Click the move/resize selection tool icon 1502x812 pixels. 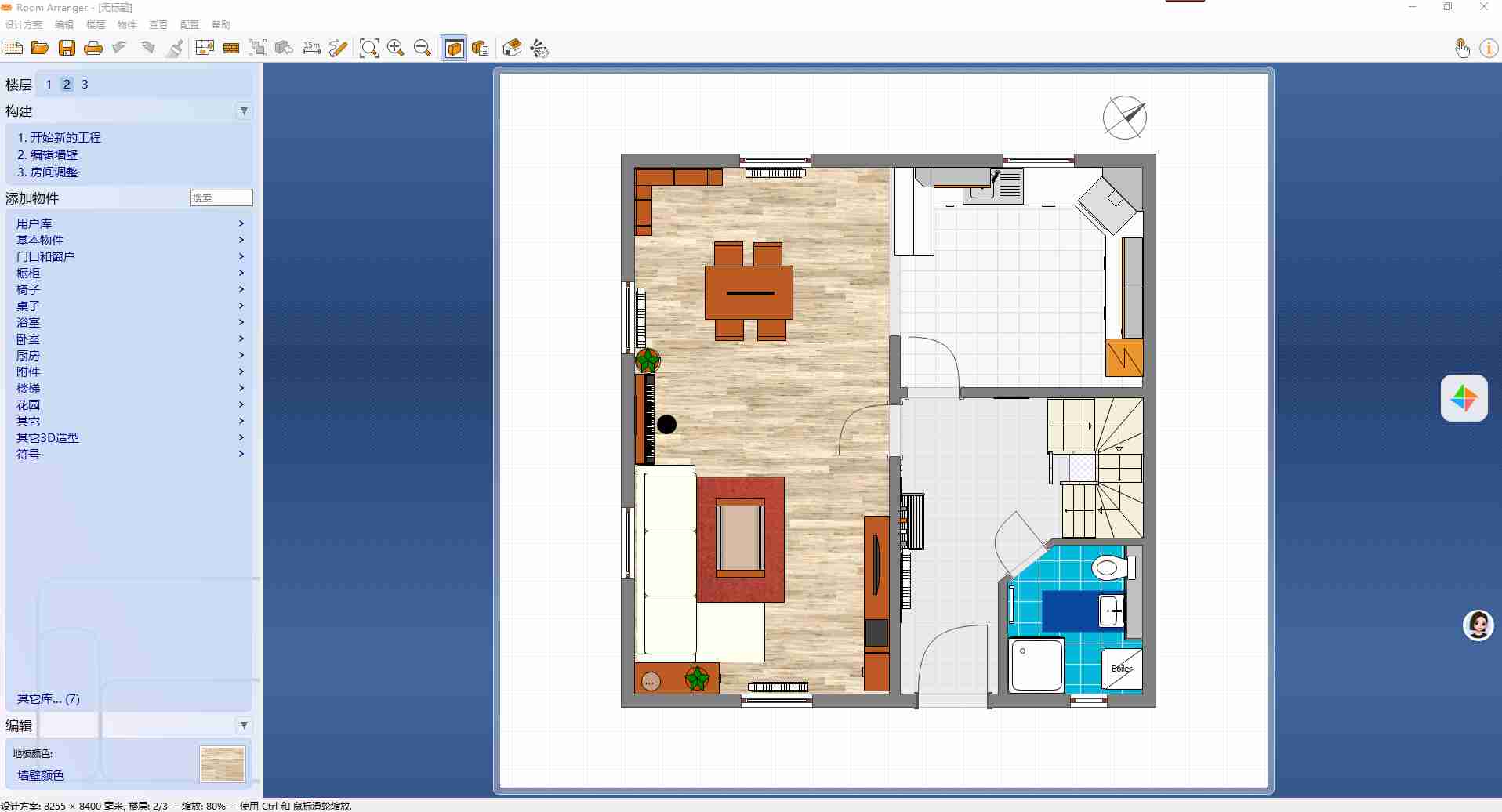click(x=258, y=49)
